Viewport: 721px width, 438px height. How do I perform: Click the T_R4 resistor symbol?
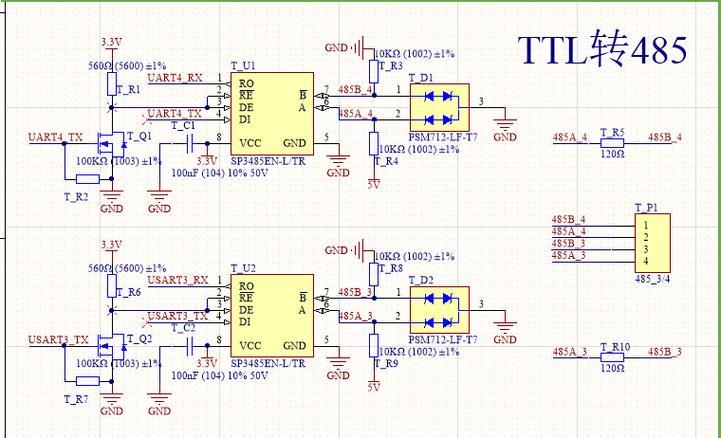coord(374,144)
